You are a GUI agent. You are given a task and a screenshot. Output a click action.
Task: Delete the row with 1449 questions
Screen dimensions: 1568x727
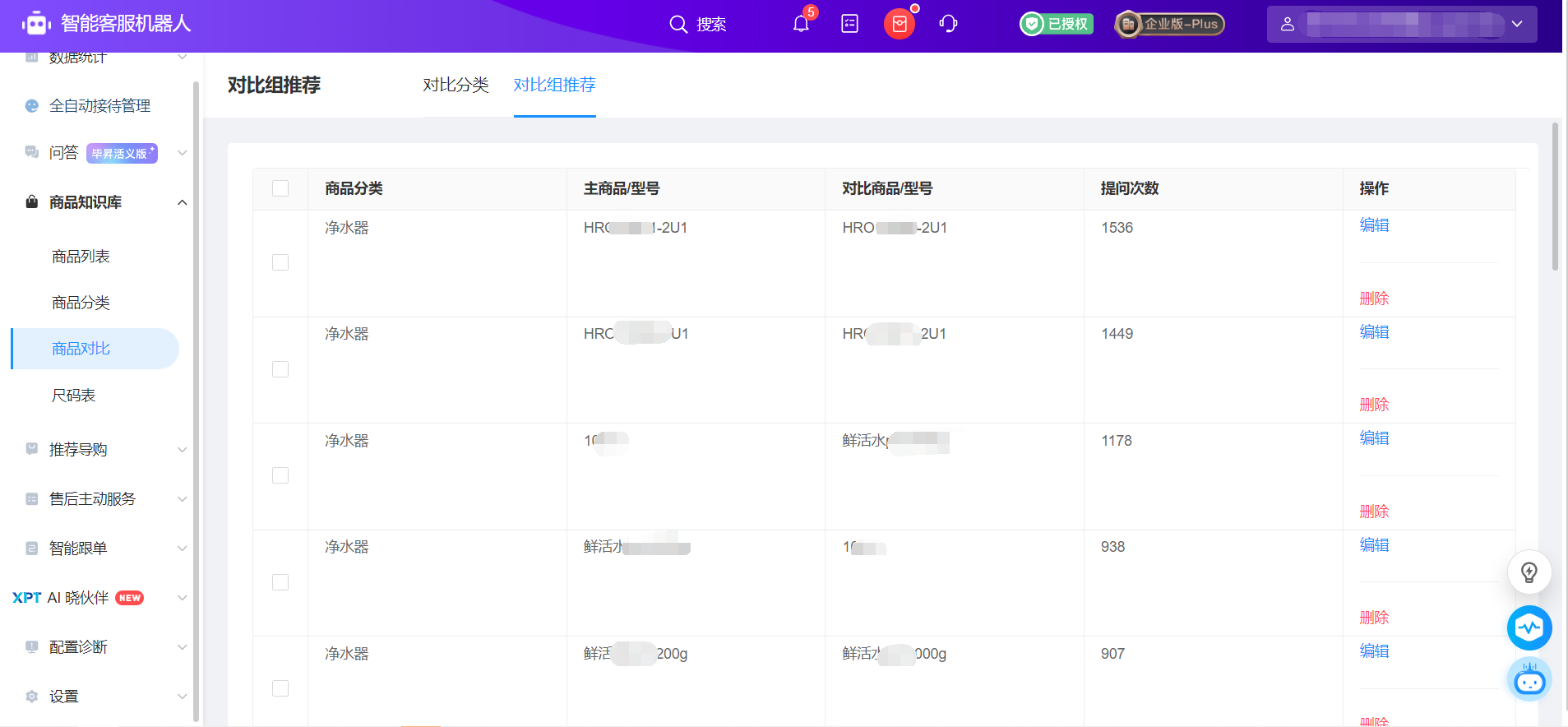tap(1374, 405)
